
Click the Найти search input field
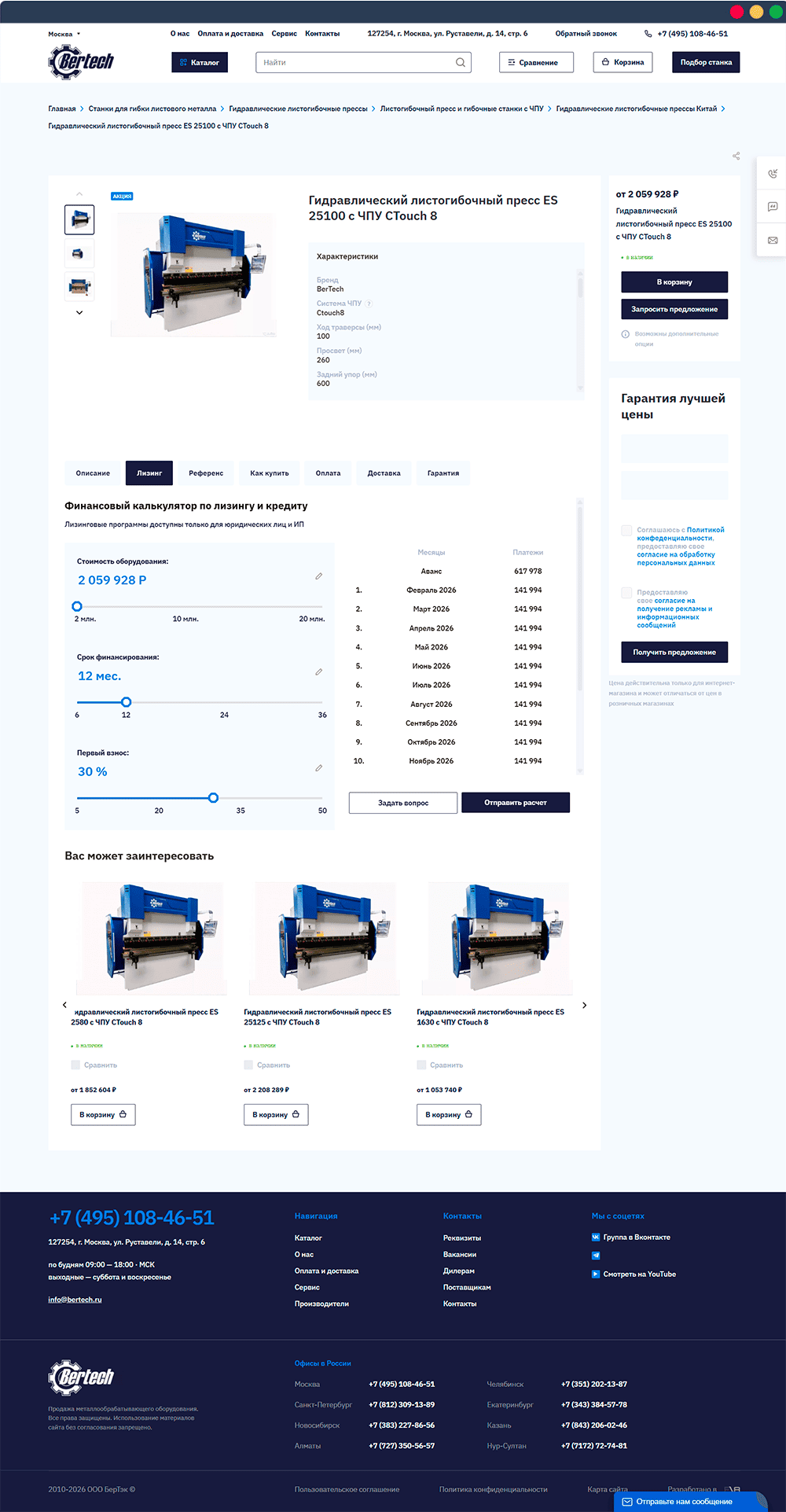pyautogui.click(x=363, y=62)
